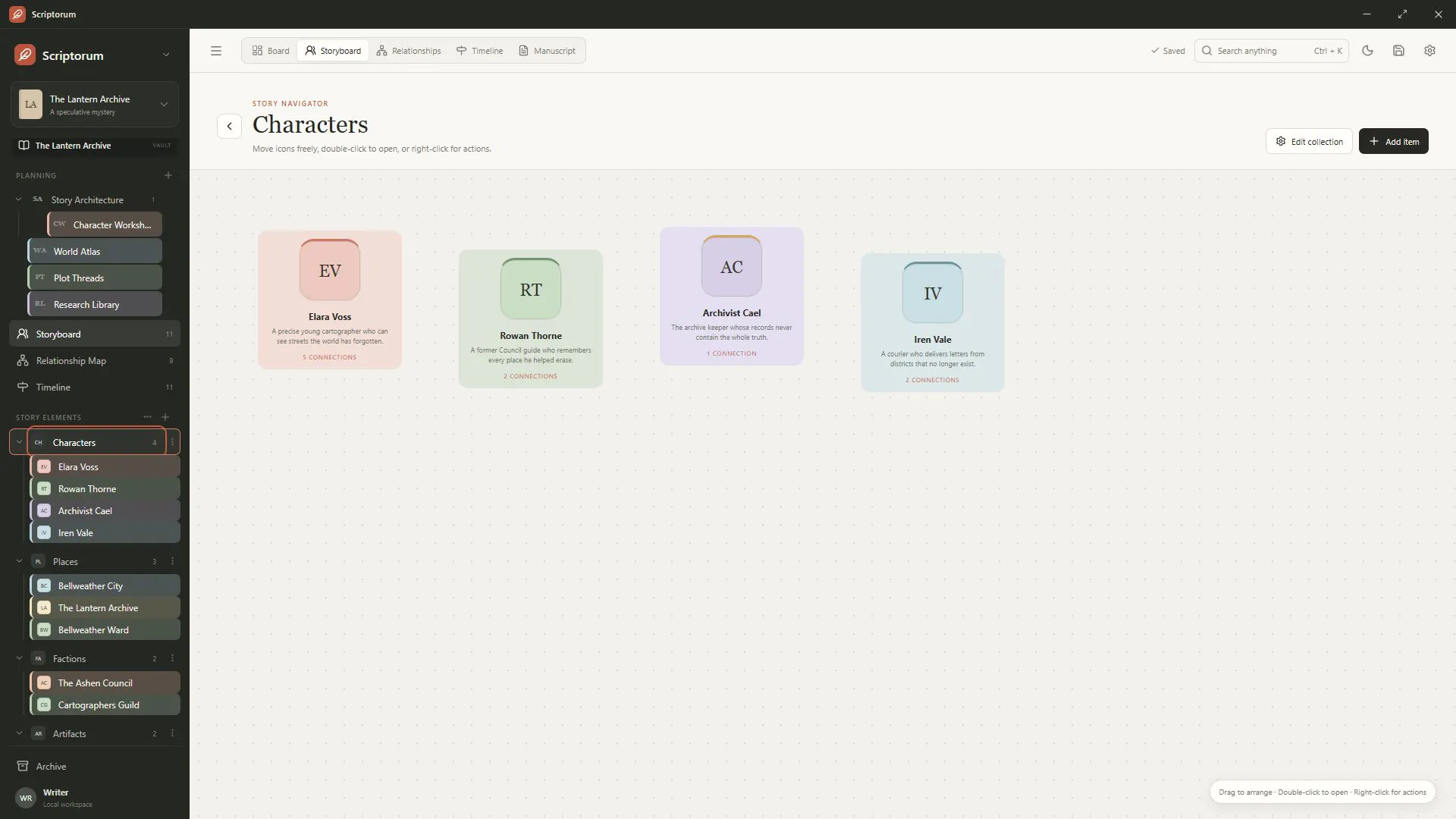Open Characters collection kebab menu
The width and height of the screenshot is (1456, 819).
click(x=172, y=442)
